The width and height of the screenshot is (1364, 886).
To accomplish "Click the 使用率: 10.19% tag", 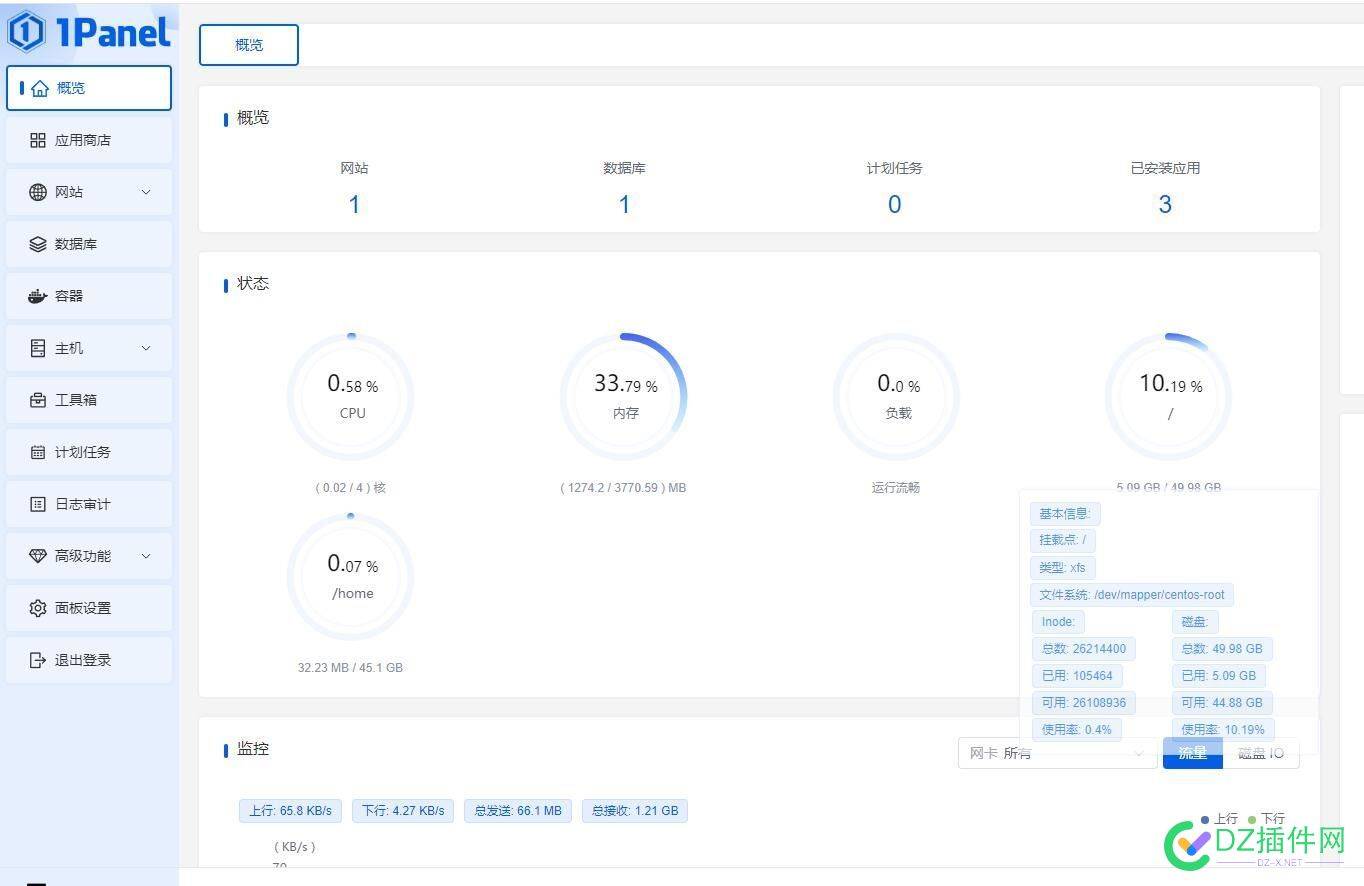I will coord(1223,729).
